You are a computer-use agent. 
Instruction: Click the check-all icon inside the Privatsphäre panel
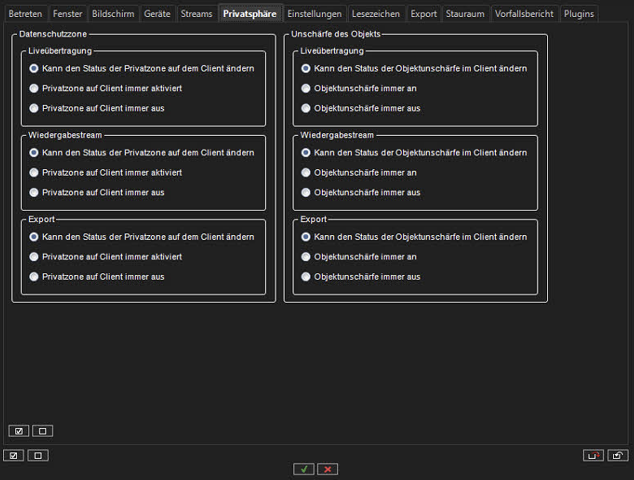coord(19,431)
